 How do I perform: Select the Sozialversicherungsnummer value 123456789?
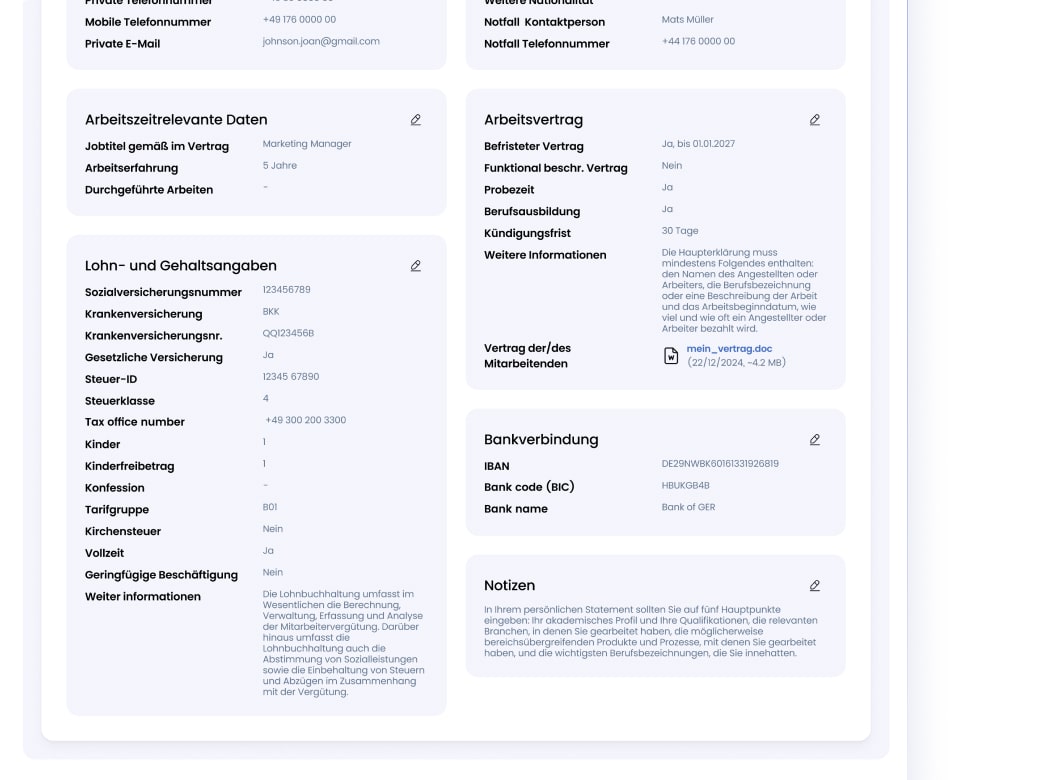pos(287,290)
